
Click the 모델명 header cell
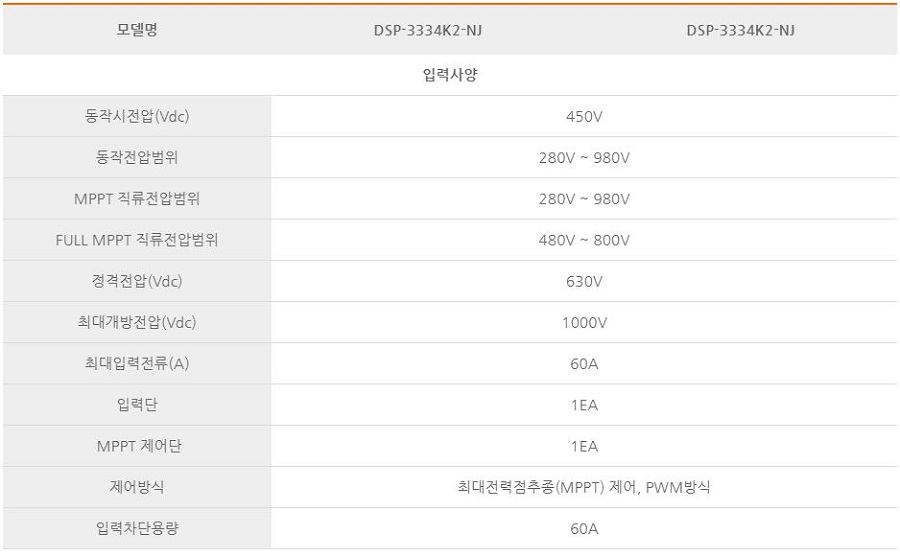click(137, 30)
